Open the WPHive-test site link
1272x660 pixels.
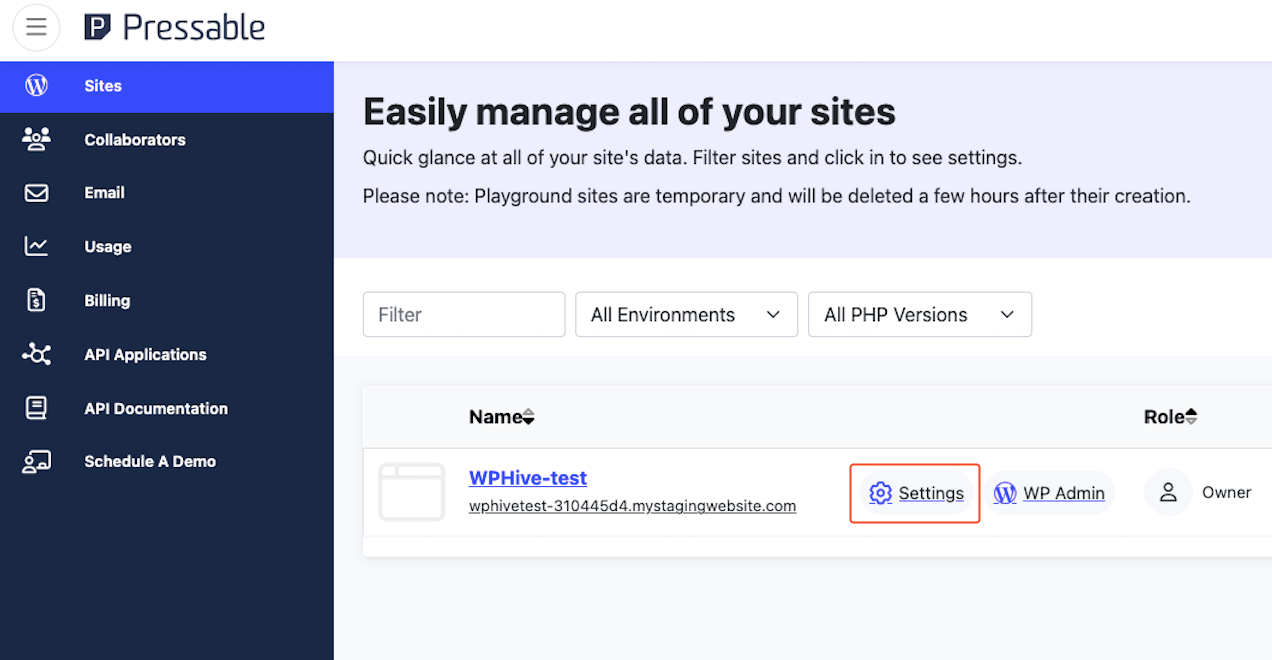(x=528, y=478)
